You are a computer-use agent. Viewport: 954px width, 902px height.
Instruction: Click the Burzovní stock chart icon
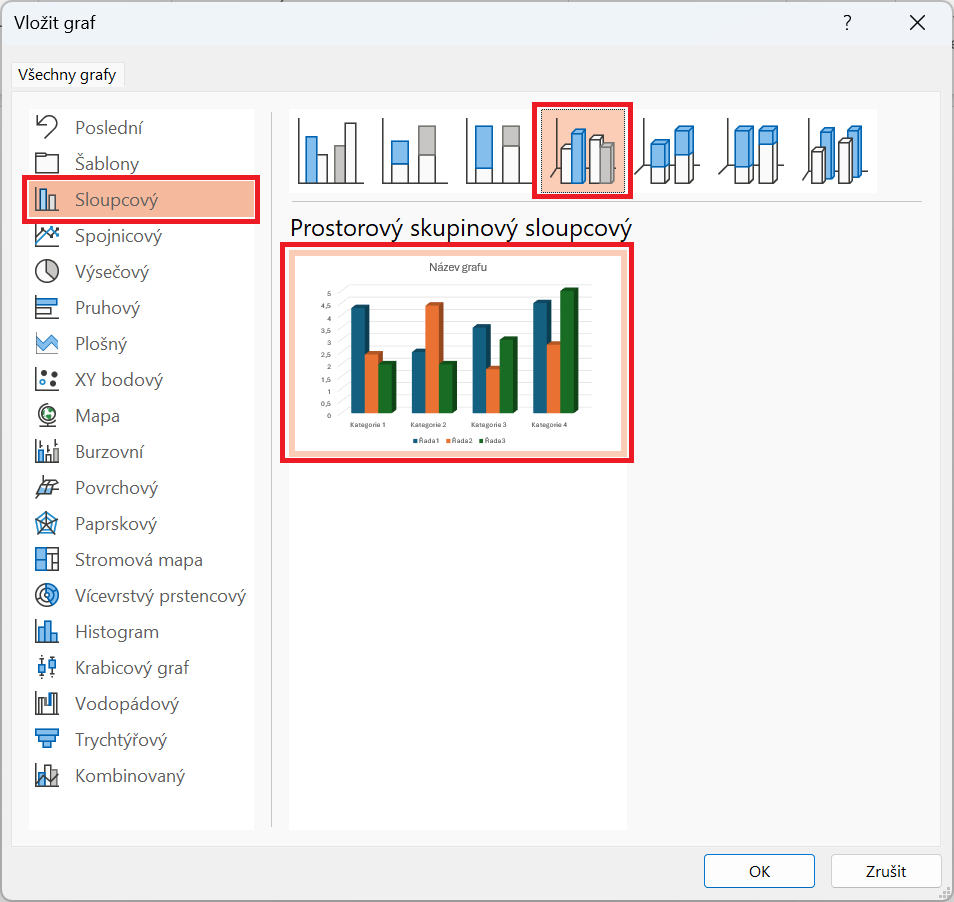click(47, 451)
